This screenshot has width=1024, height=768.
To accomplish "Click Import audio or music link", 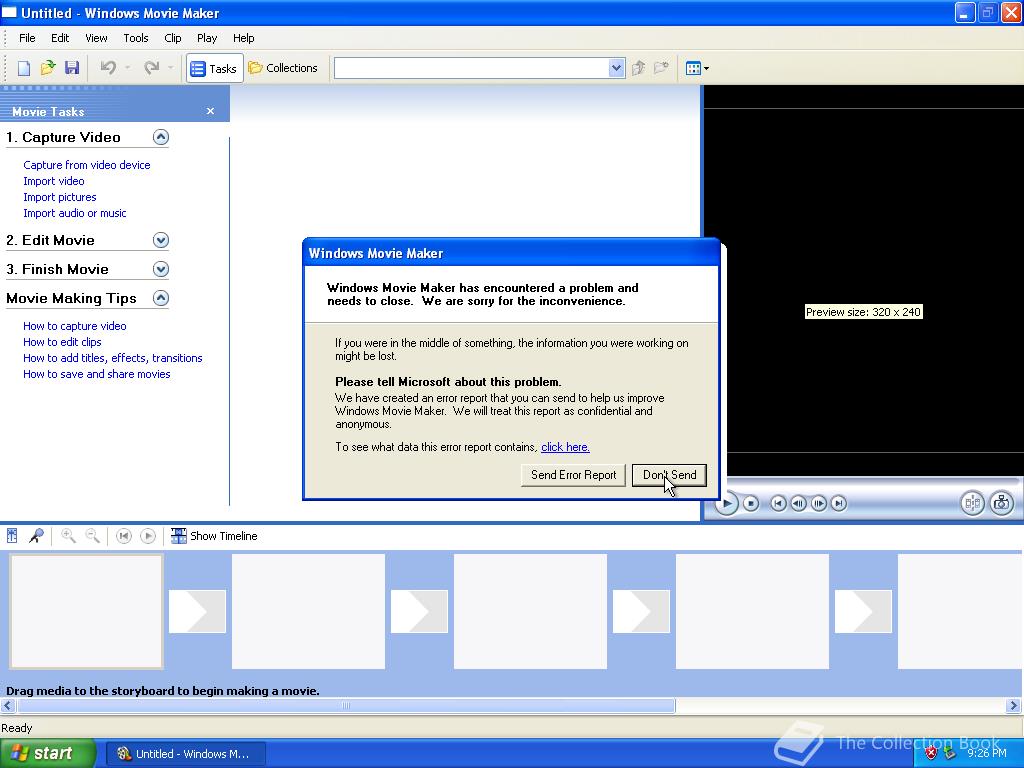I will [x=74, y=213].
